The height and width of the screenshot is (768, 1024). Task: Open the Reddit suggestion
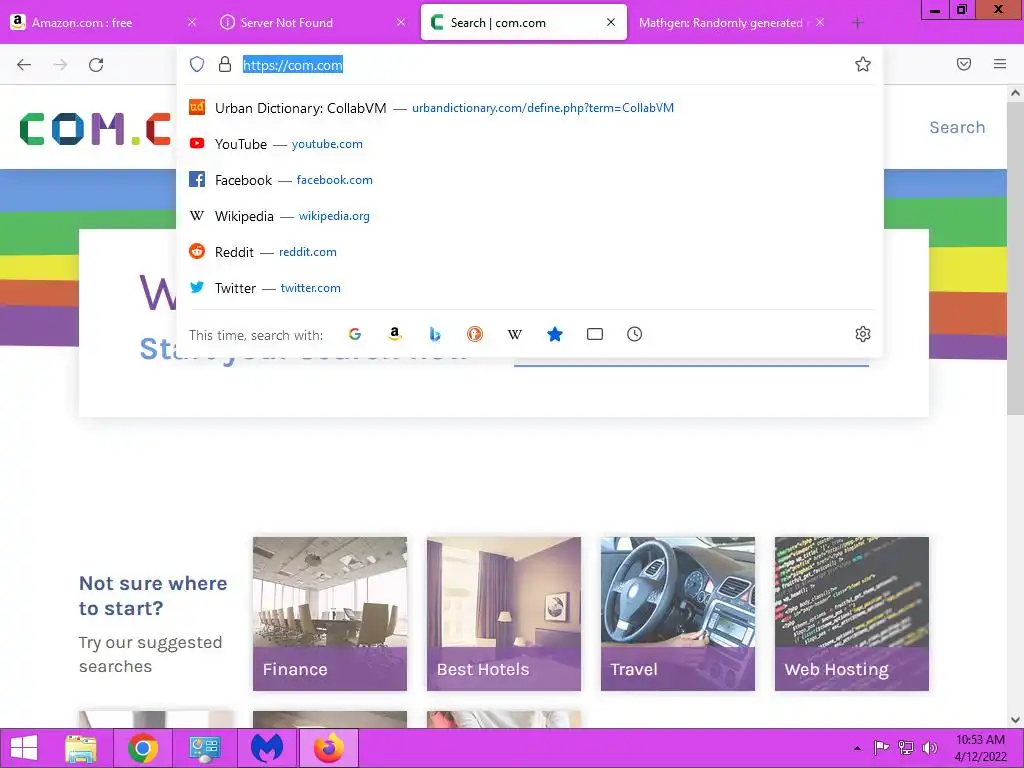click(529, 251)
